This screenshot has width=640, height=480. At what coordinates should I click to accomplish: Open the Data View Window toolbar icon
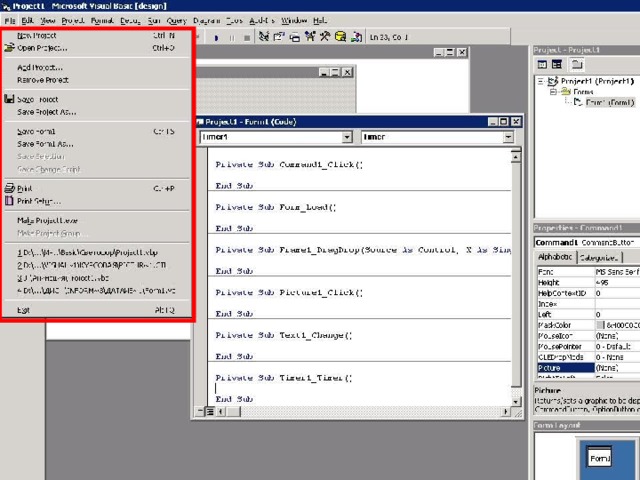(x=340, y=37)
